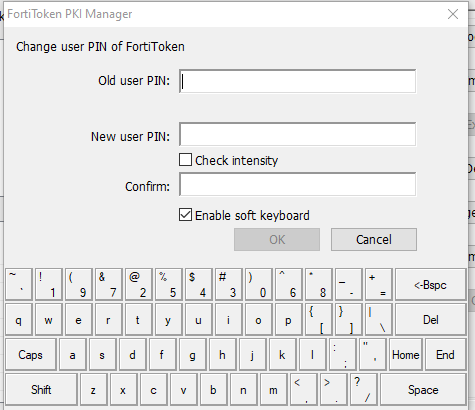This screenshot has width=475, height=410.
Task: Click the Old user PIN input field
Action: [297, 81]
